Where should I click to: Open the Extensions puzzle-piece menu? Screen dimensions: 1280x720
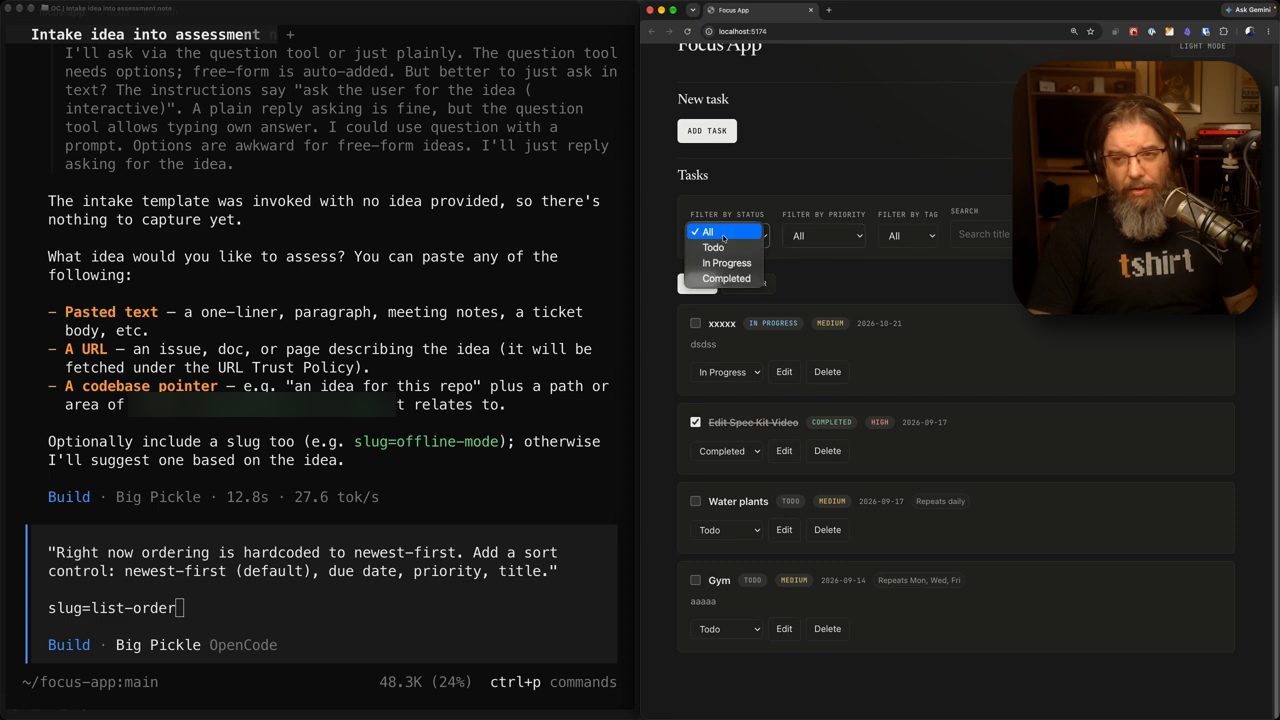tap(1223, 31)
